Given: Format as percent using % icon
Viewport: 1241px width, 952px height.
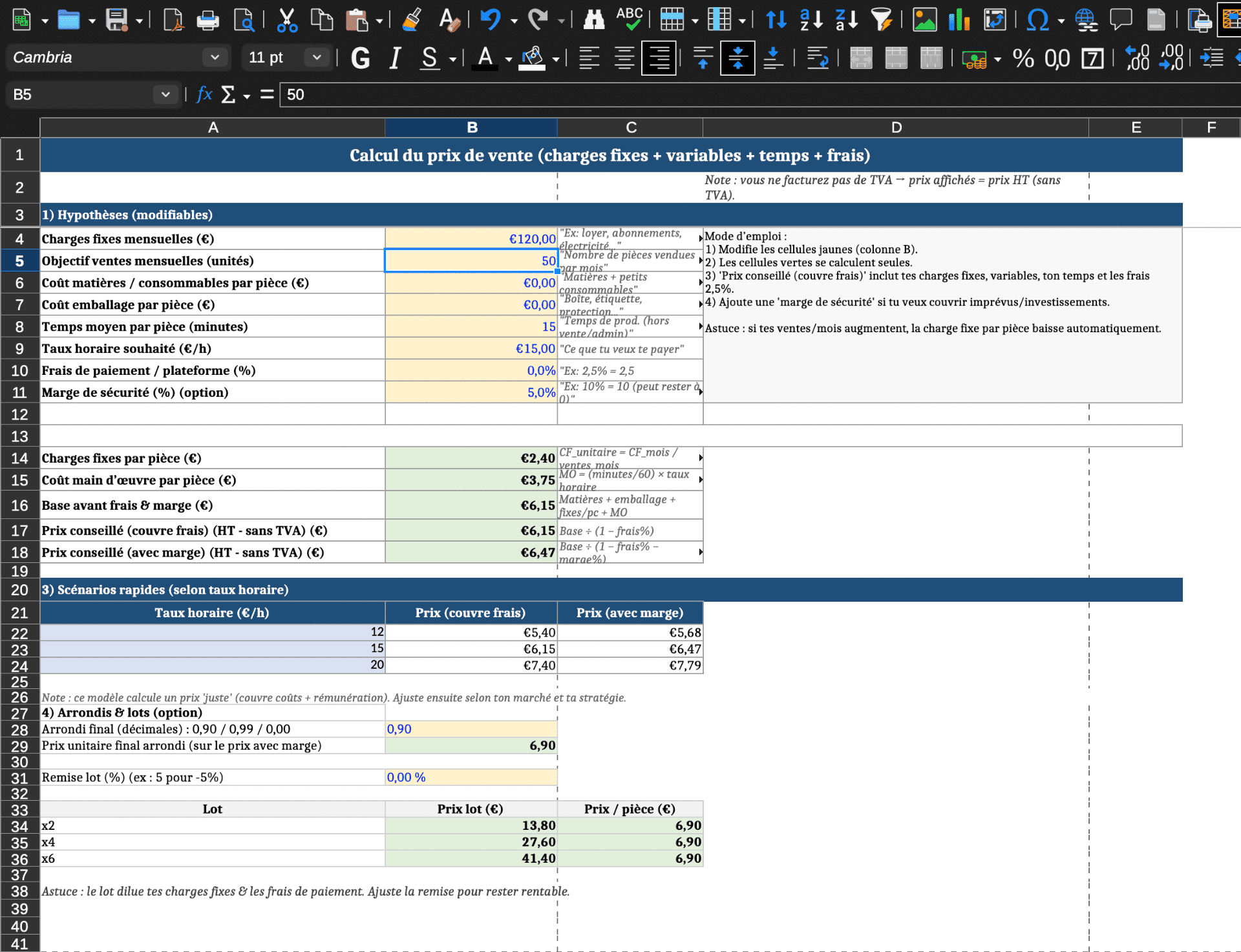Looking at the screenshot, I should [x=1023, y=59].
